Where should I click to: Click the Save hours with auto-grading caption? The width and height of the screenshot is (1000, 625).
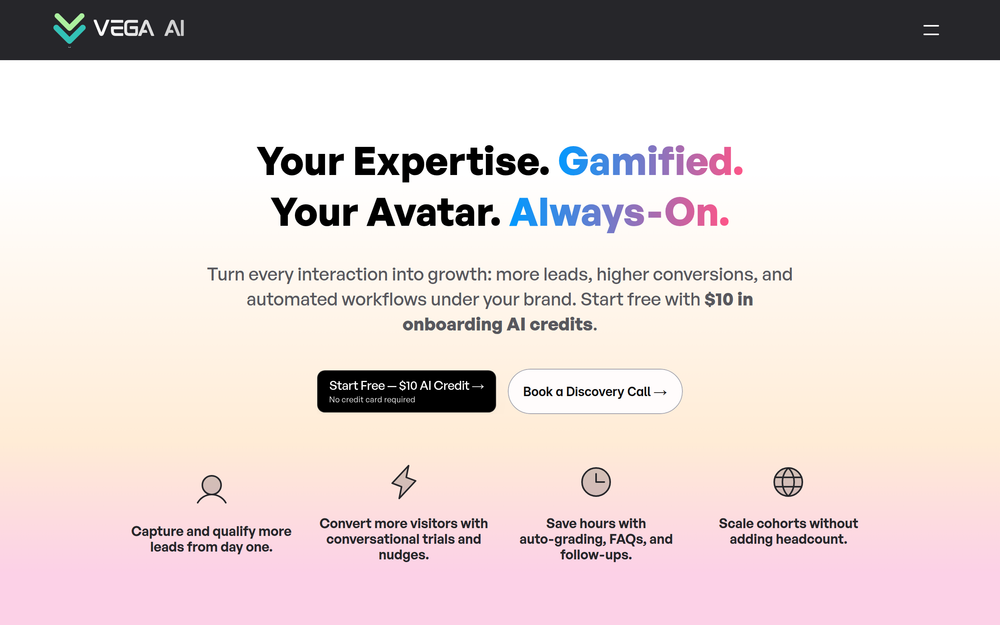click(596, 539)
